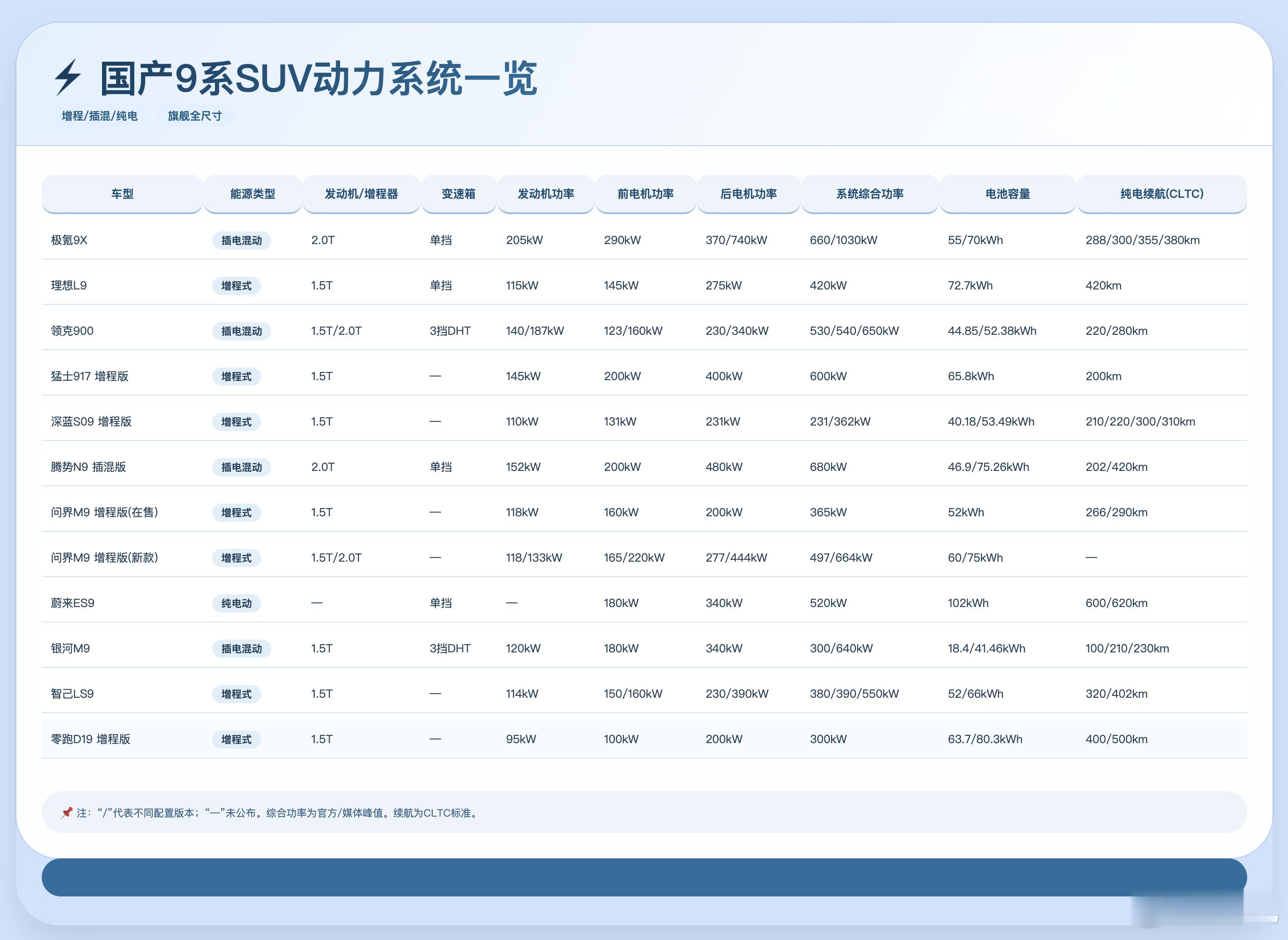Click the dark blue footer bar
This screenshot has width=1288, height=940.
[644, 877]
